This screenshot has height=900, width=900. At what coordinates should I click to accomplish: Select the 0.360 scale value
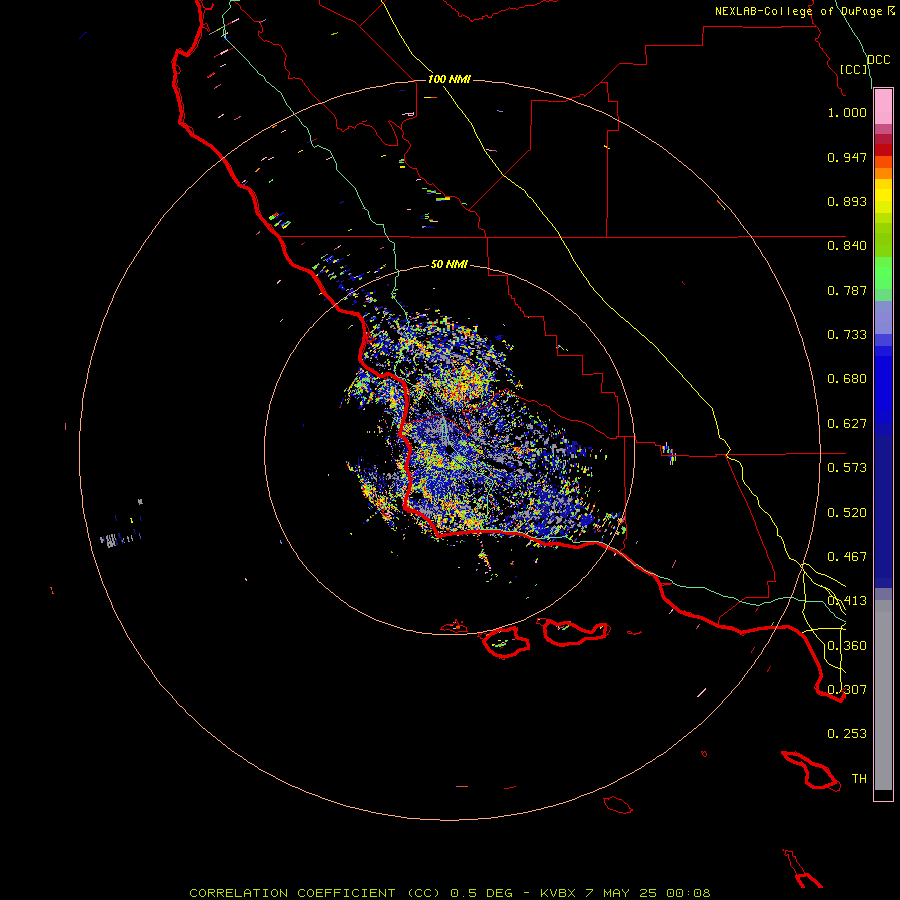847,646
